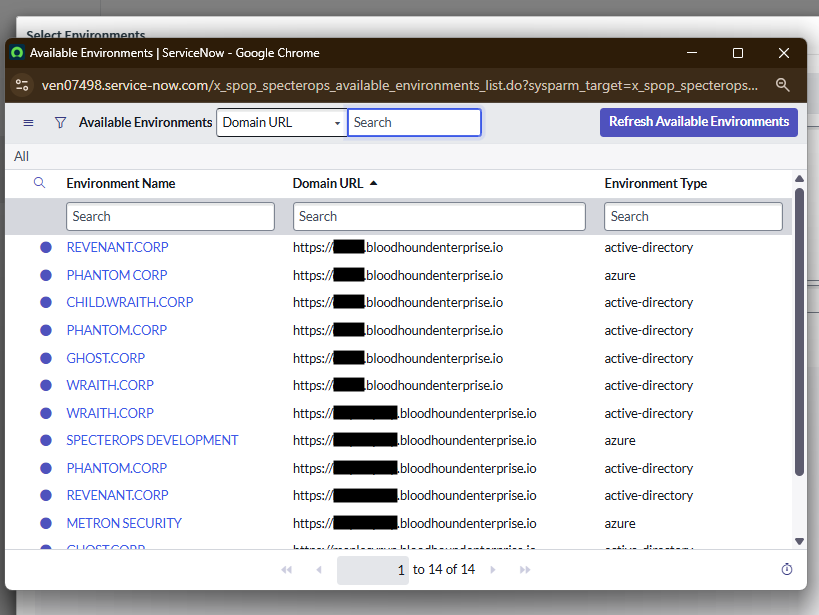Click the Available Environments list title

pyautogui.click(x=145, y=122)
